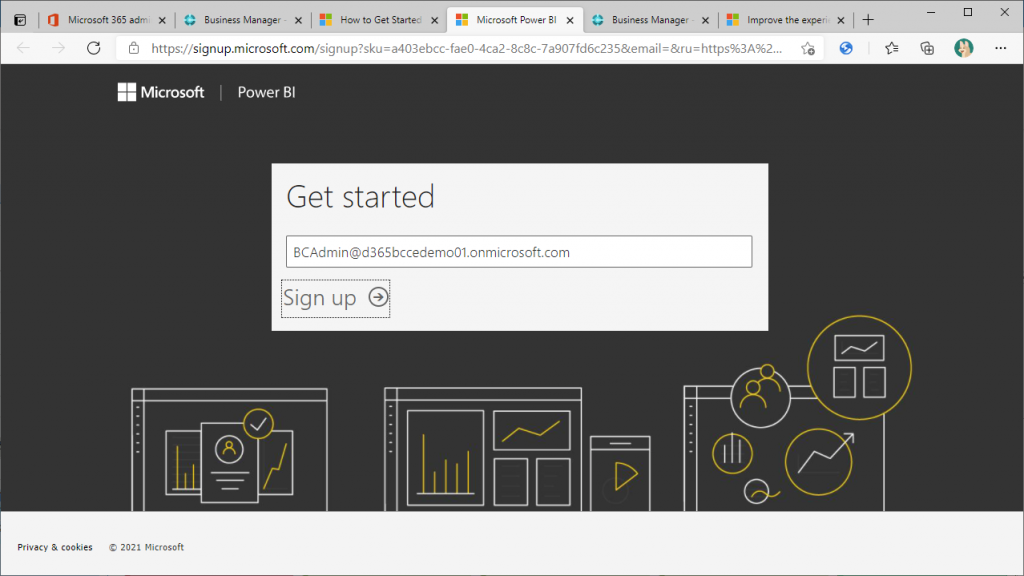Close the Improve the experience tab
1024x576 pixels.
coord(841,20)
